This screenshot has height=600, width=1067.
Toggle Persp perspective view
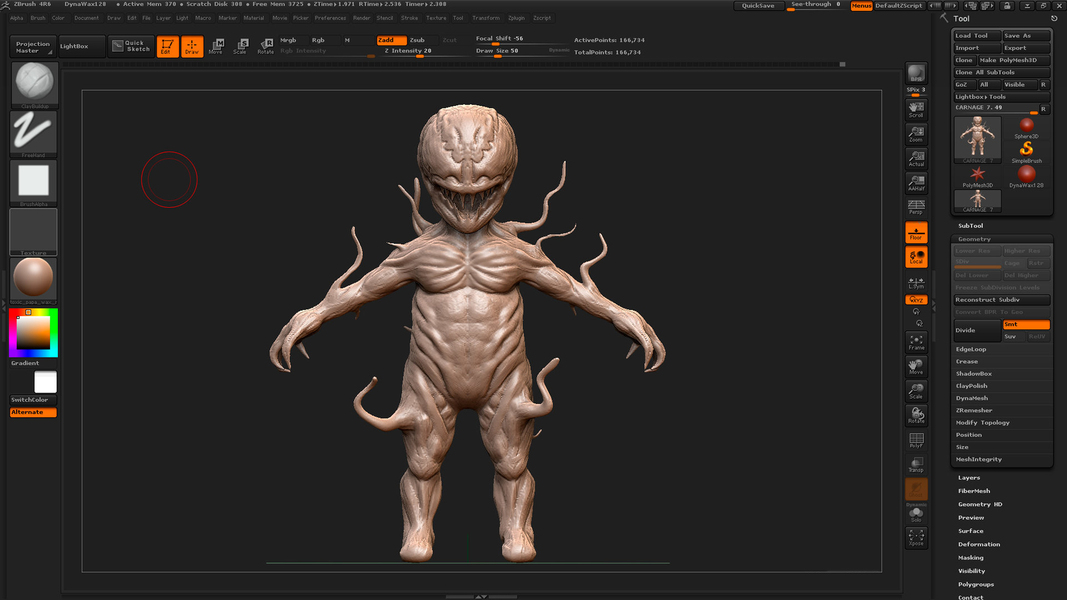click(x=916, y=207)
